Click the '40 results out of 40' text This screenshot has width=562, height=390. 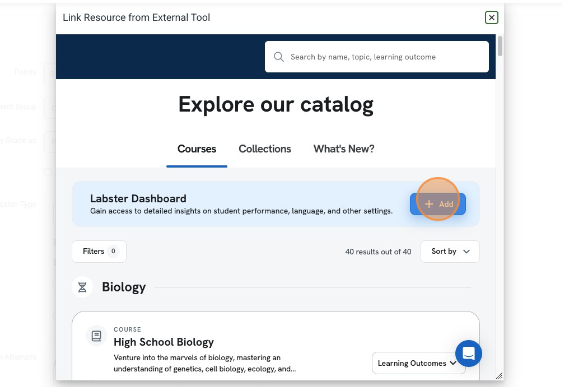pos(378,252)
